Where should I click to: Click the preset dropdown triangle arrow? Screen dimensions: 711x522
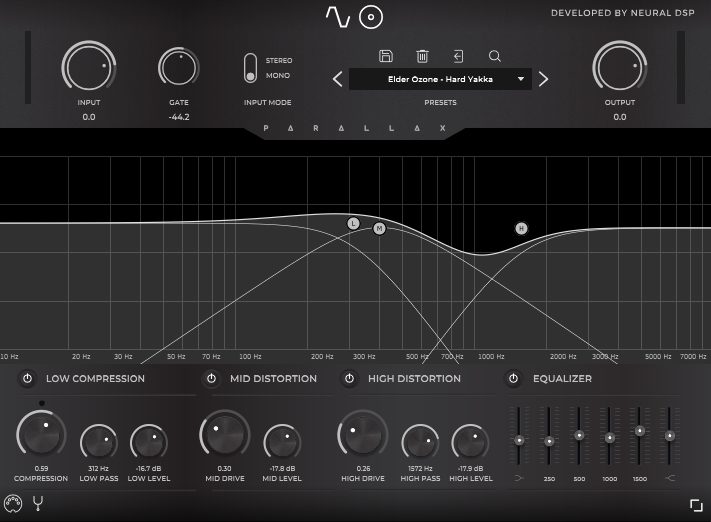(x=521, y=79)
